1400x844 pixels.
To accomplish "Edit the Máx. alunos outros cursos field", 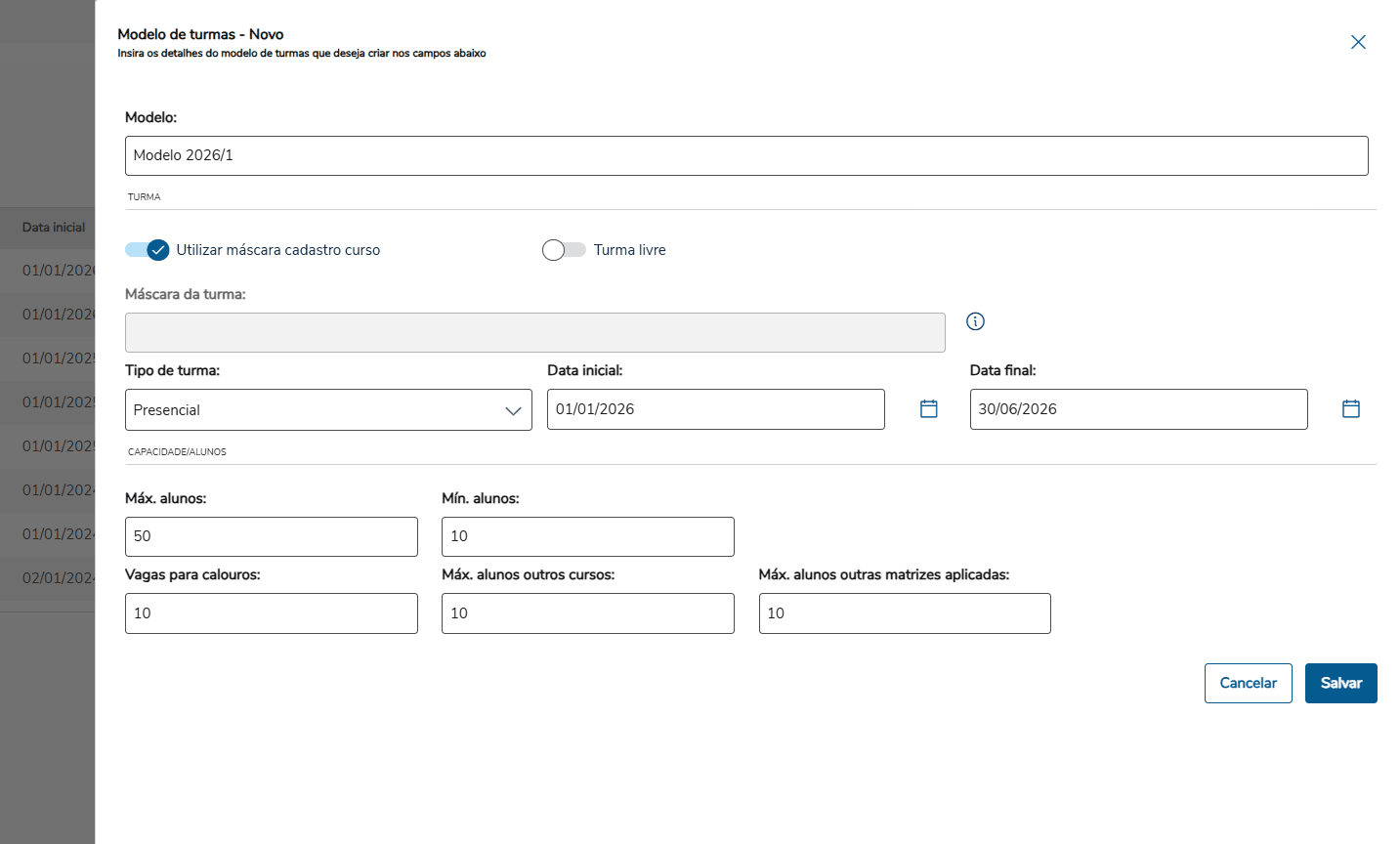I will 588,613.
